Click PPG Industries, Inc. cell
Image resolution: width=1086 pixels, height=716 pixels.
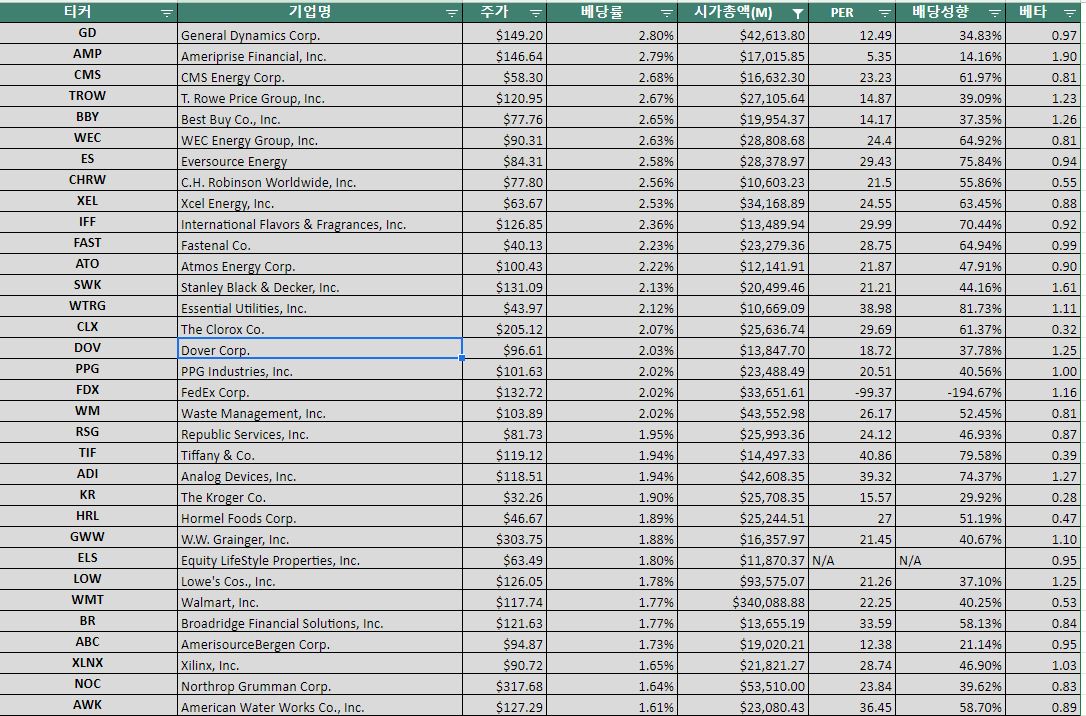pyautogui.click(x=320, y=369)
